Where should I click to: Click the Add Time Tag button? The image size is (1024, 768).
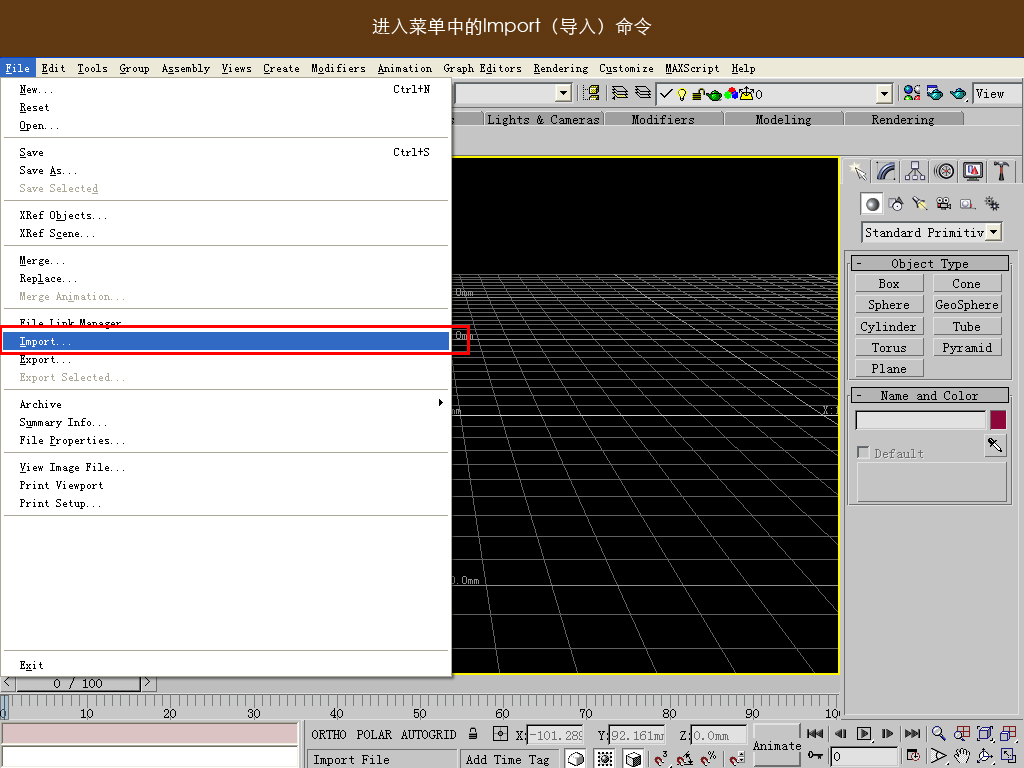[507, 759]
